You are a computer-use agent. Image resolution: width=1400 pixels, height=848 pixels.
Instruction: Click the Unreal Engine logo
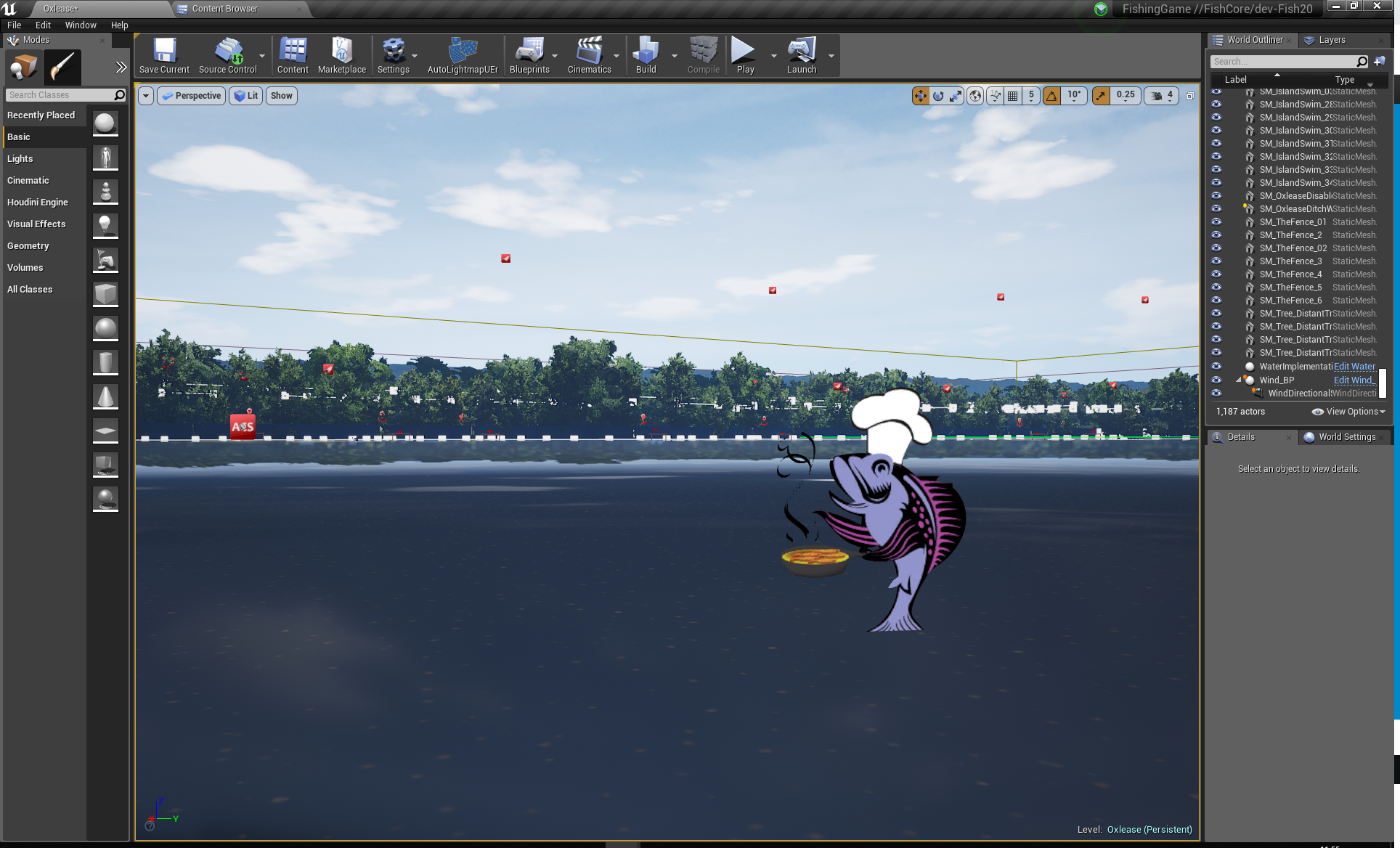pos(9,9)
